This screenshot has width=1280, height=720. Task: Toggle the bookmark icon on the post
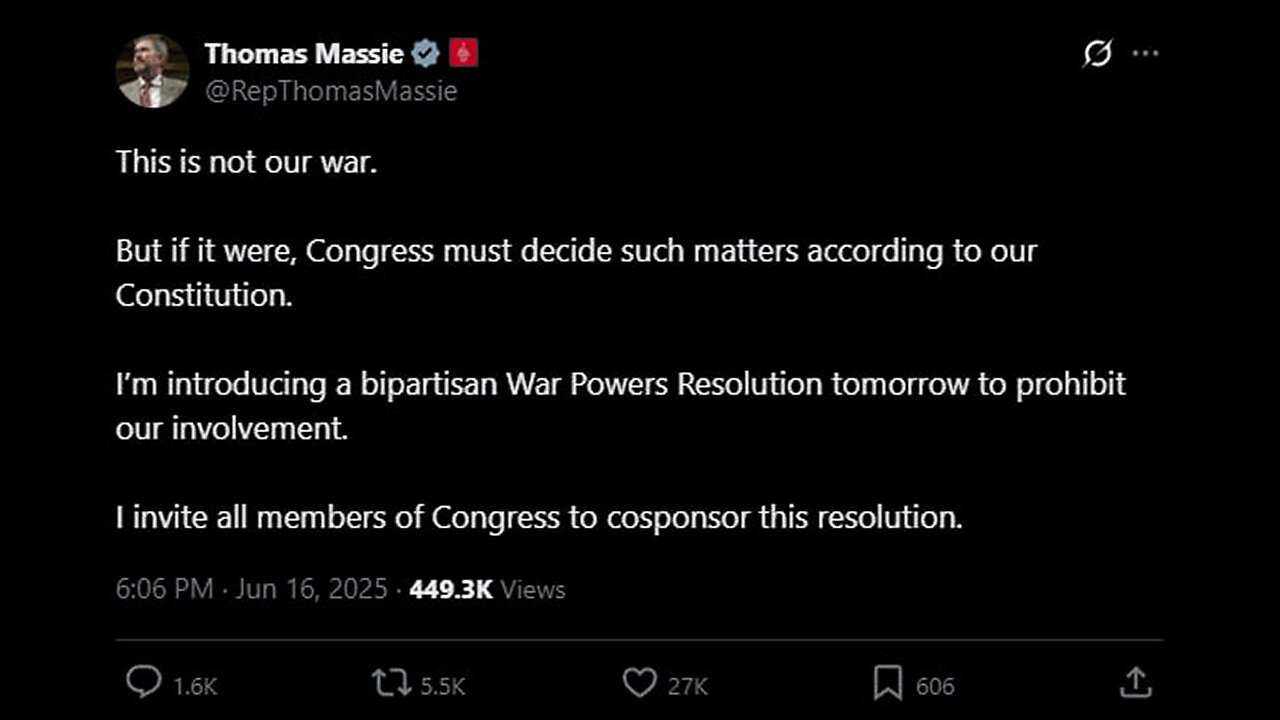point(887,684)
